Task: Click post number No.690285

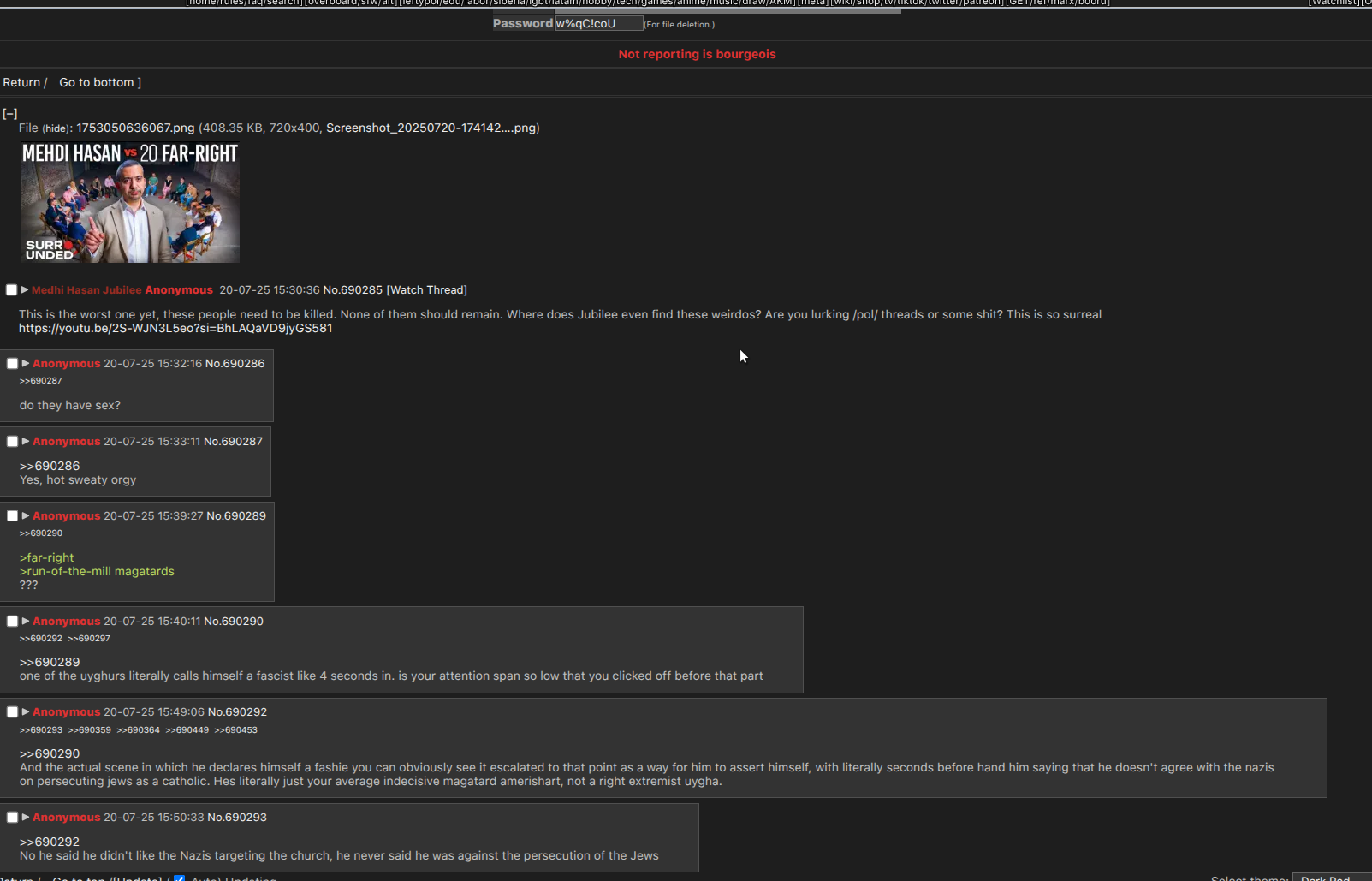Action: point(353,289)
